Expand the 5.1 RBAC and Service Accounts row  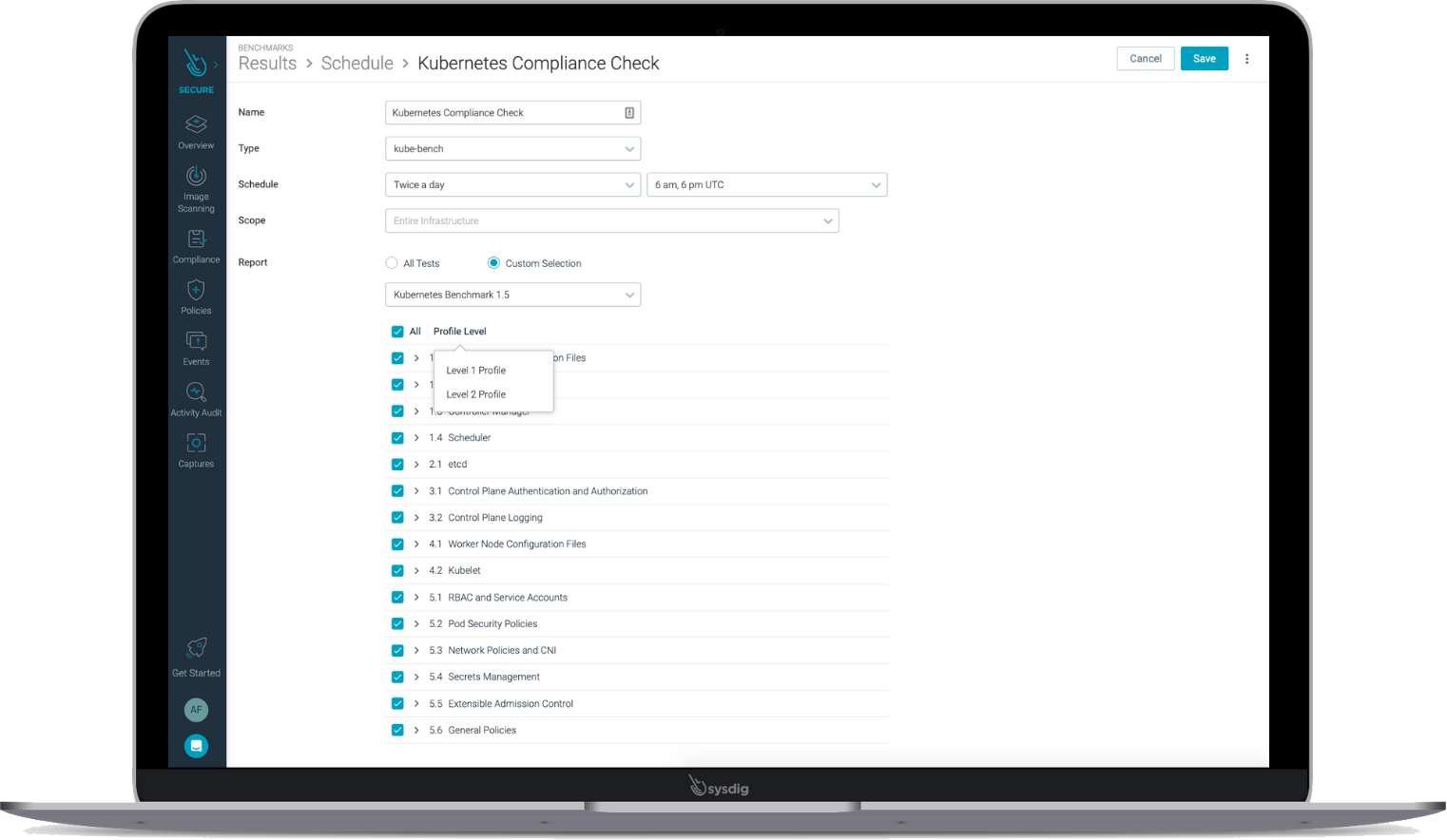[x=416, y=598]
